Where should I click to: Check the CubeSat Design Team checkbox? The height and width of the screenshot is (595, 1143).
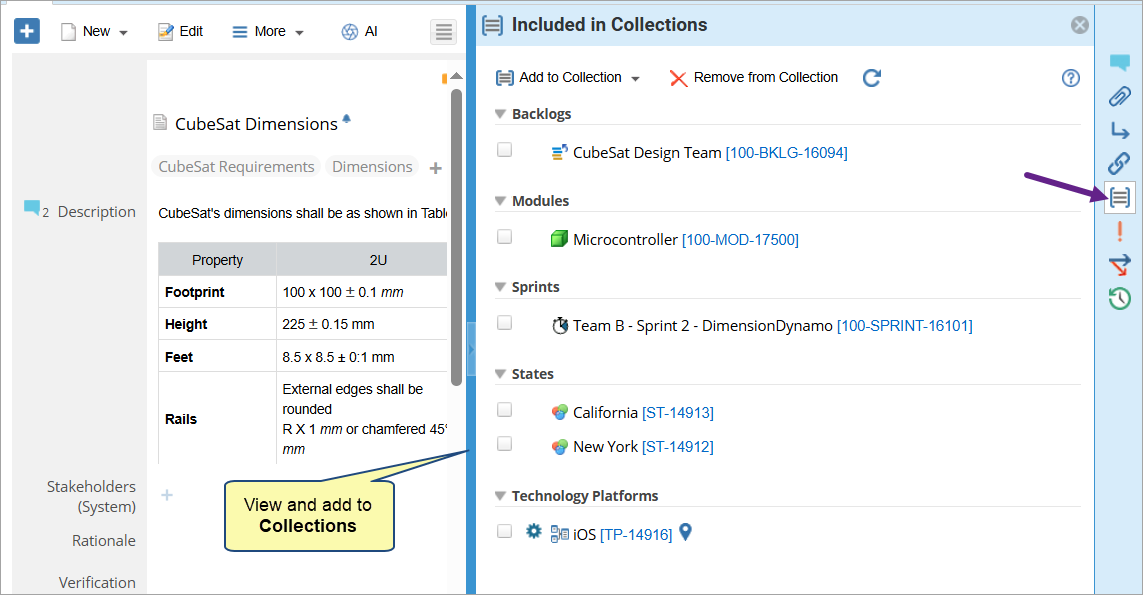(x=505, y=150)
